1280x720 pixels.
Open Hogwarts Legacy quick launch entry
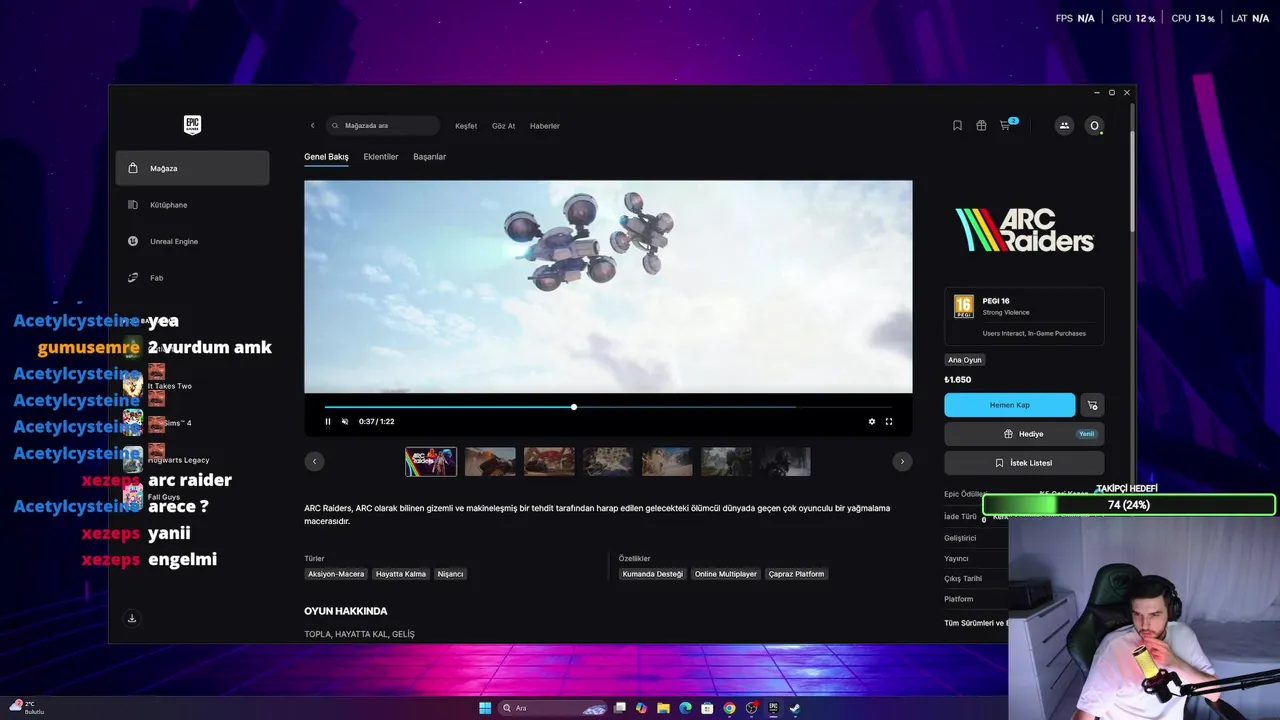click(178, 460)
